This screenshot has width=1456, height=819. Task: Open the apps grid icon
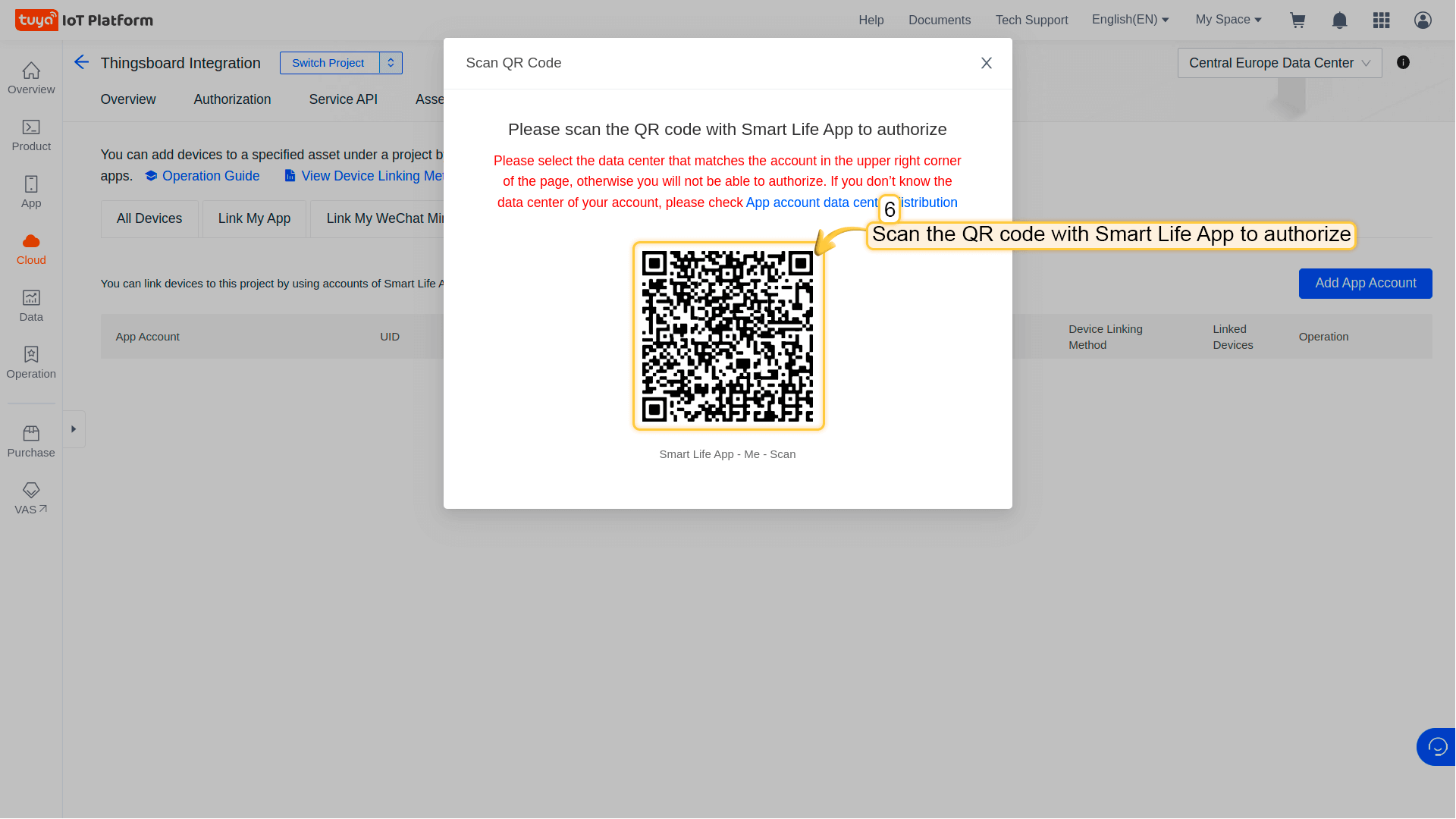tap(1381, 20)
